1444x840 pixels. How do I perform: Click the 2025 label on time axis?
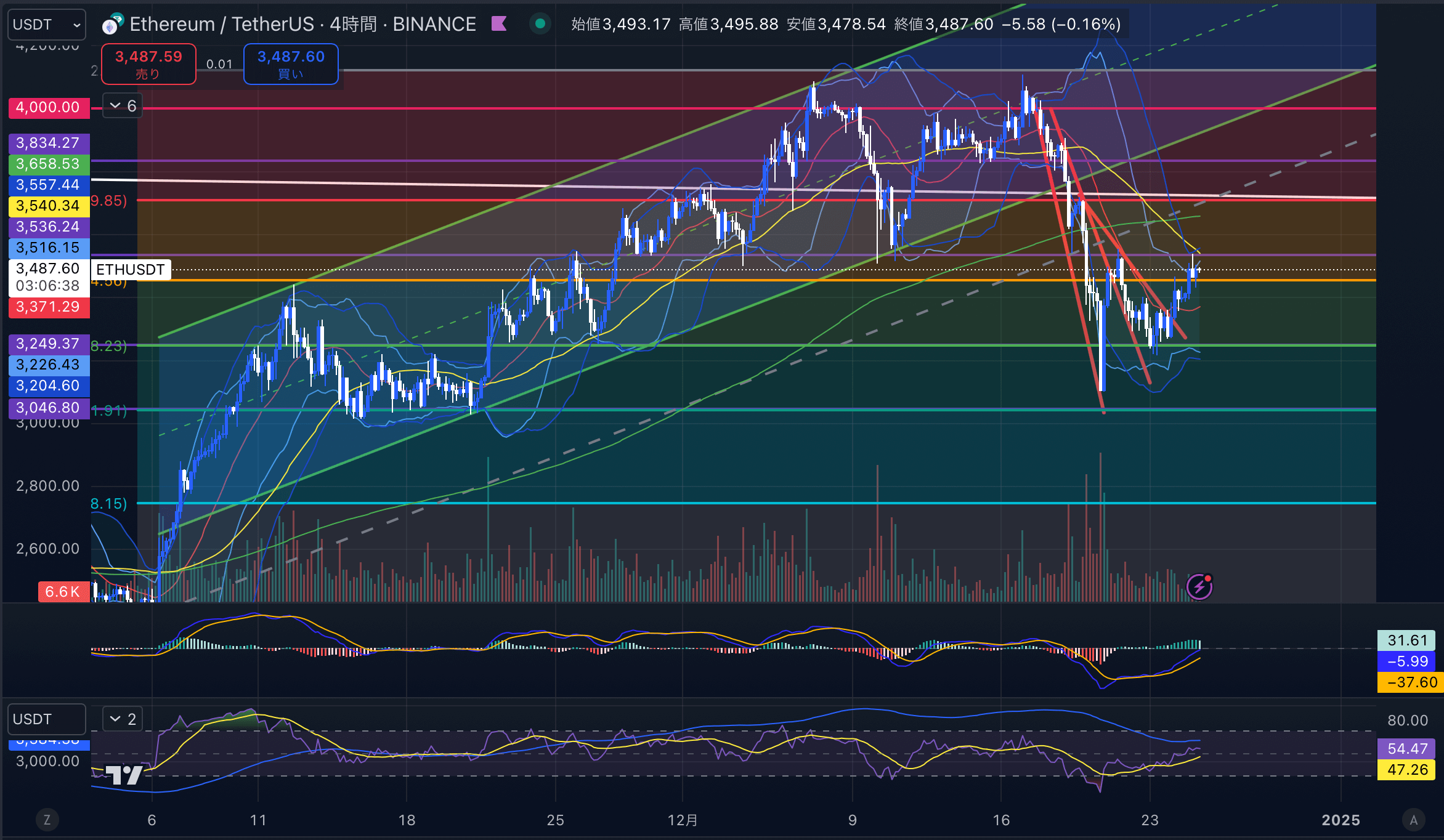1341,820
